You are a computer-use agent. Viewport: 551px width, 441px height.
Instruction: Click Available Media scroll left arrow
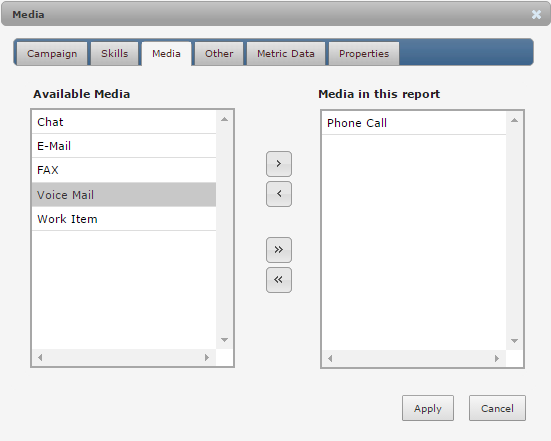pos(40,357)
